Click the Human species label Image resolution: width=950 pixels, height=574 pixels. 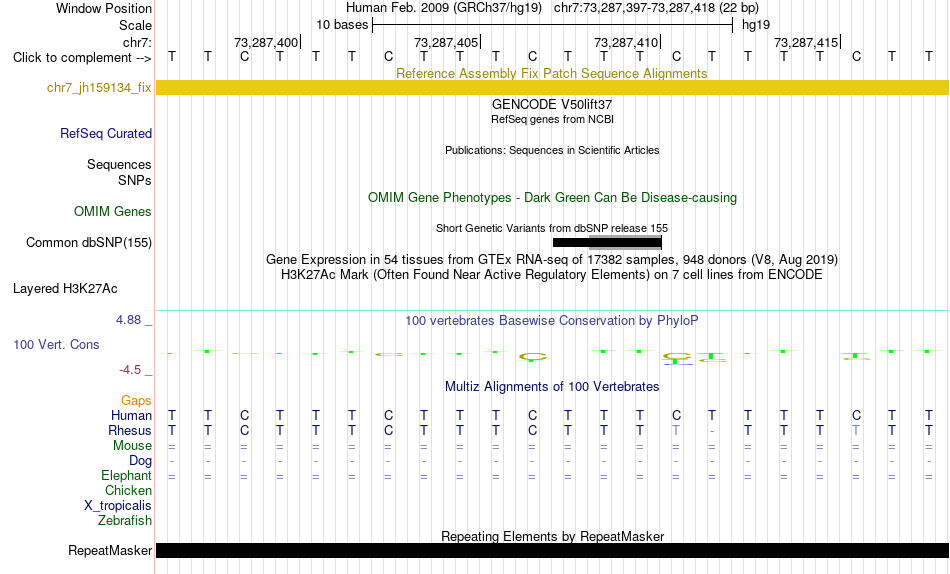click(131, 416)
